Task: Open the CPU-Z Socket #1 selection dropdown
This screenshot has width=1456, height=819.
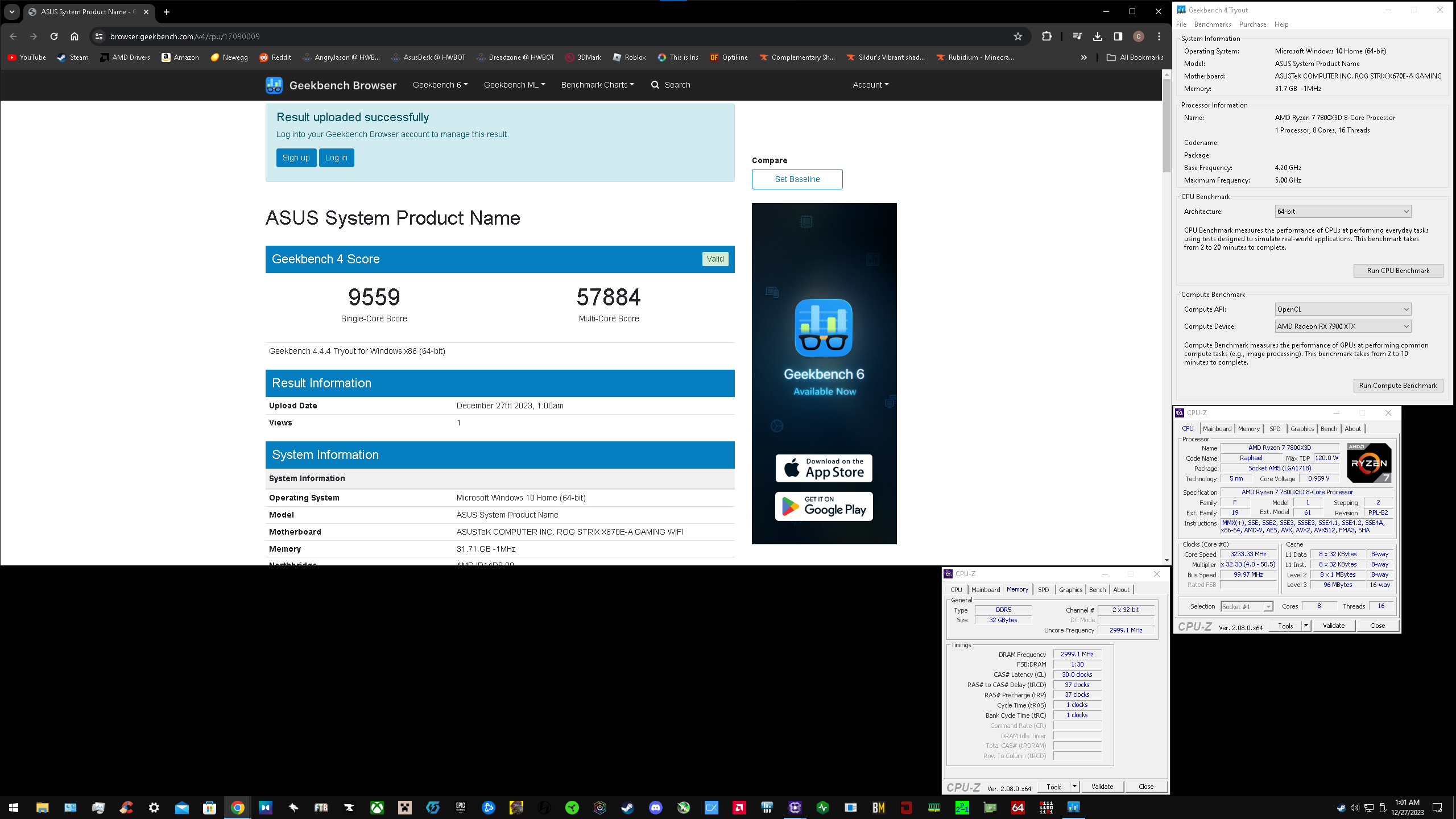Action: tap(1247, 606)
